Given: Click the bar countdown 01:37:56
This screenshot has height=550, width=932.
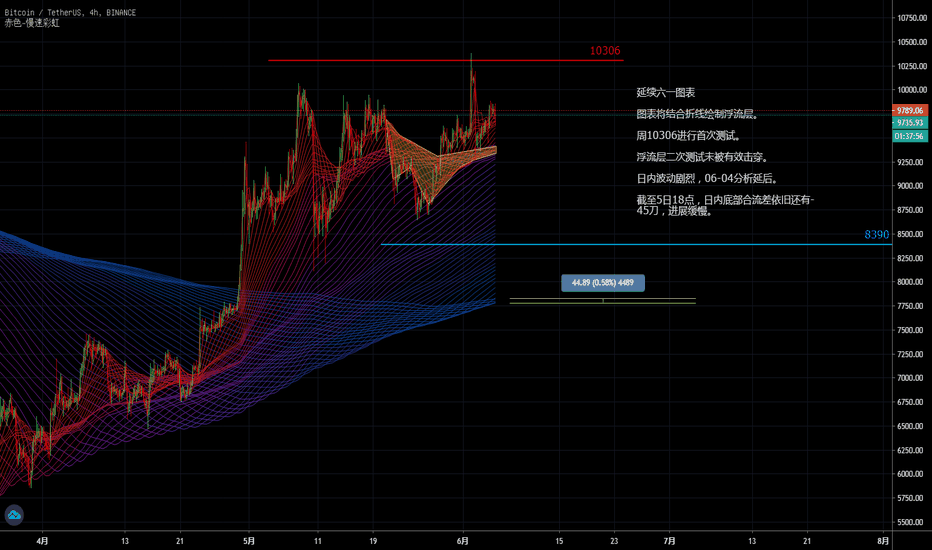Looking at the screenshot, I should pyautogui.click(x=909, y=136).
